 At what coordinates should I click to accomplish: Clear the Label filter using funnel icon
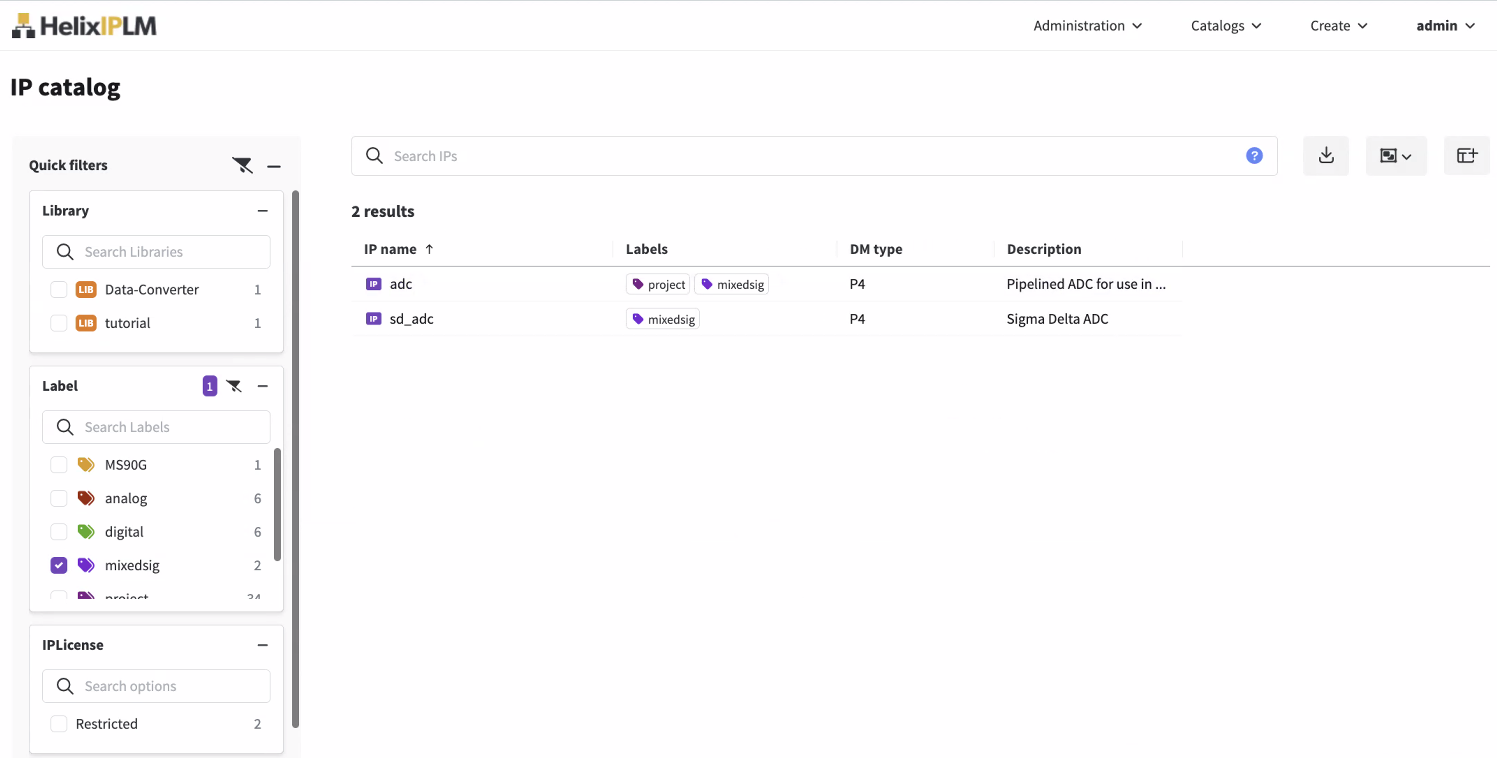[x=235, y=386]
